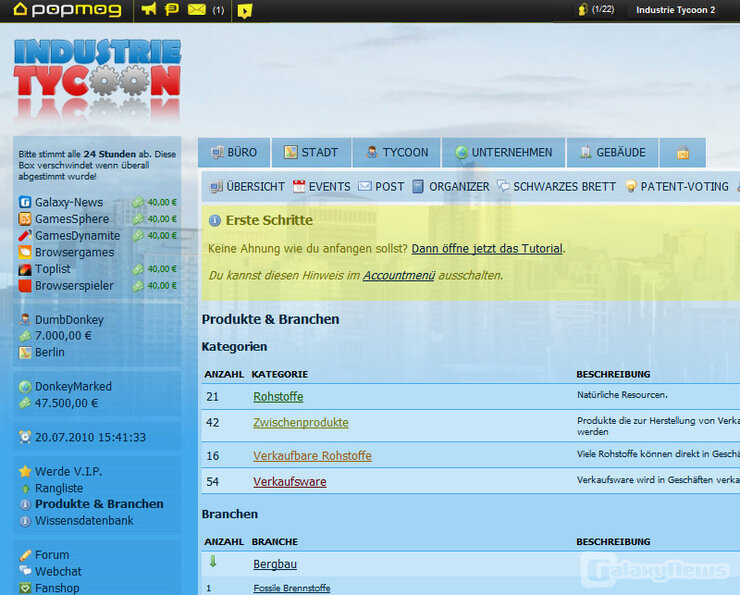Image resolution: width=740 pixels, height=595 pixels.
Task: Click the GamesSphere site icon
Action: [25, 219]
